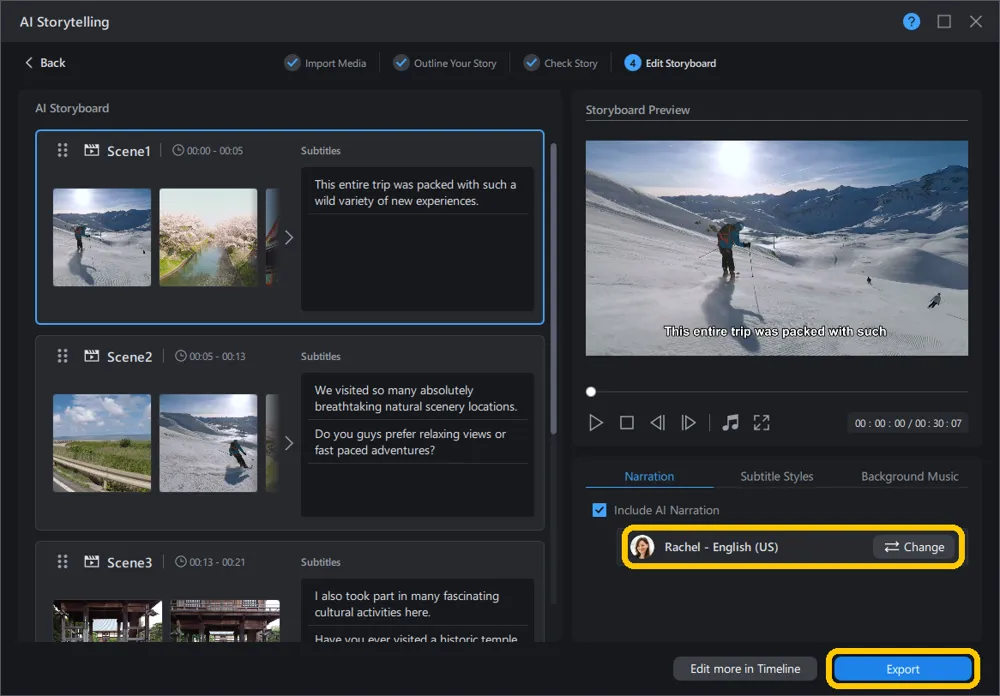Image resolution: width=1000 pixels, height=696 pixels.
Task: Open the Check Story step
Action: [x=561, y=63]
